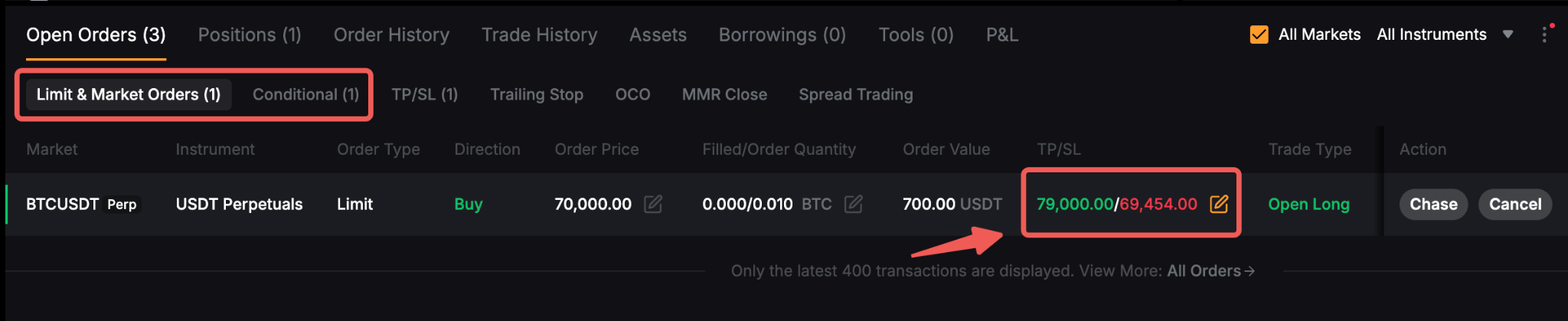Viewport: 1568px width, 321px height.
Task: Go to the Trade History tab
Action: pos(539,34)
